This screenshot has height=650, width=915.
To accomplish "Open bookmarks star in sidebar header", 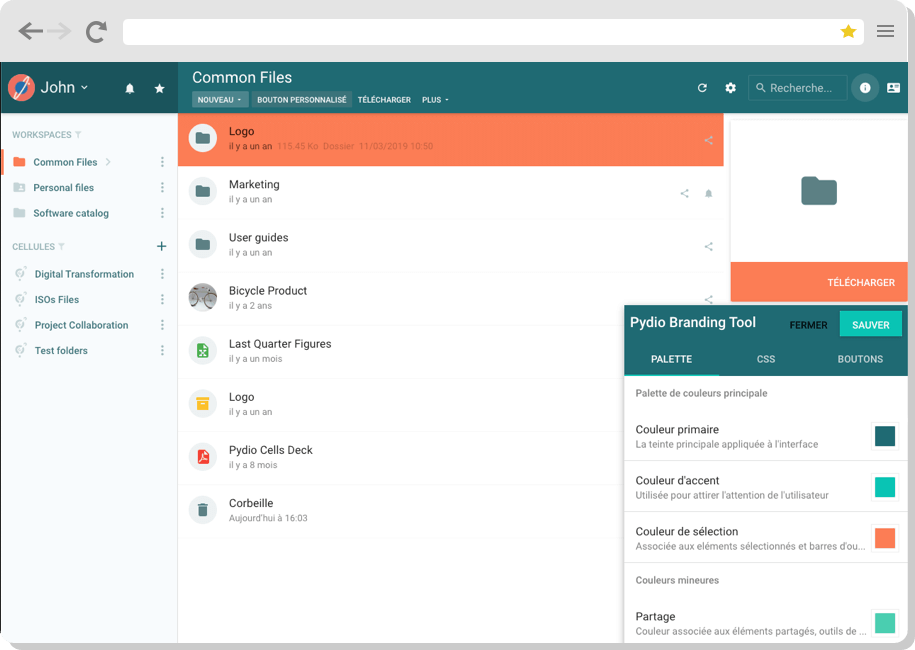I will point(159,88).
